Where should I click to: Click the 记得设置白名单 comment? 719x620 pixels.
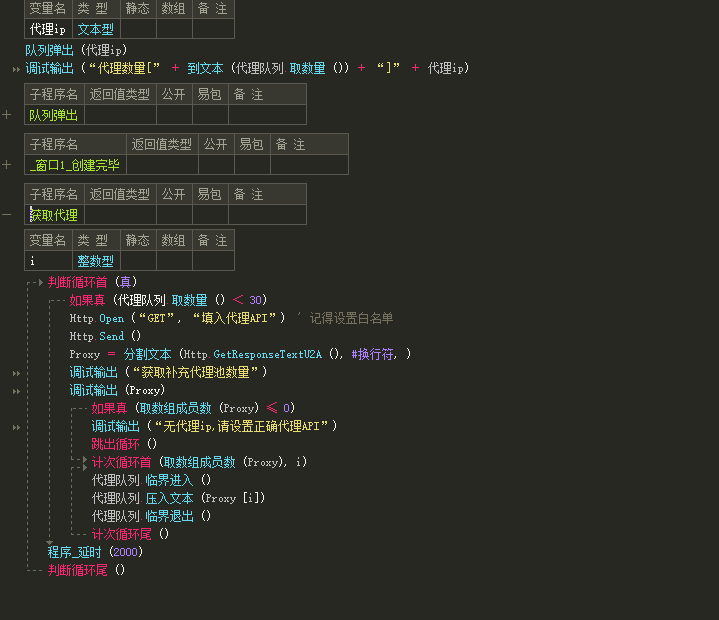[351, 318]
